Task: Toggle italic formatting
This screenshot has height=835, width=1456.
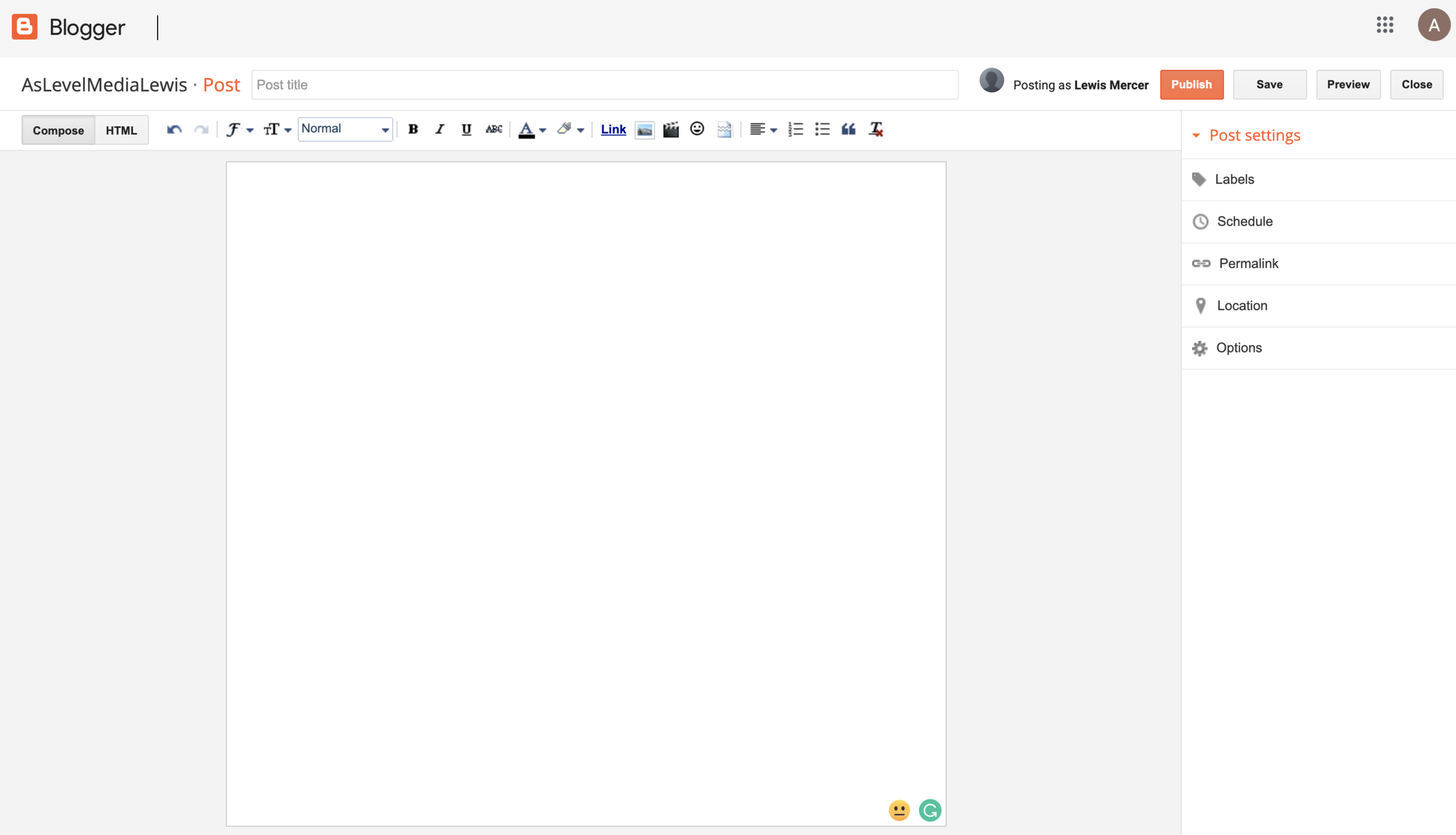Action: coord(440,129)
